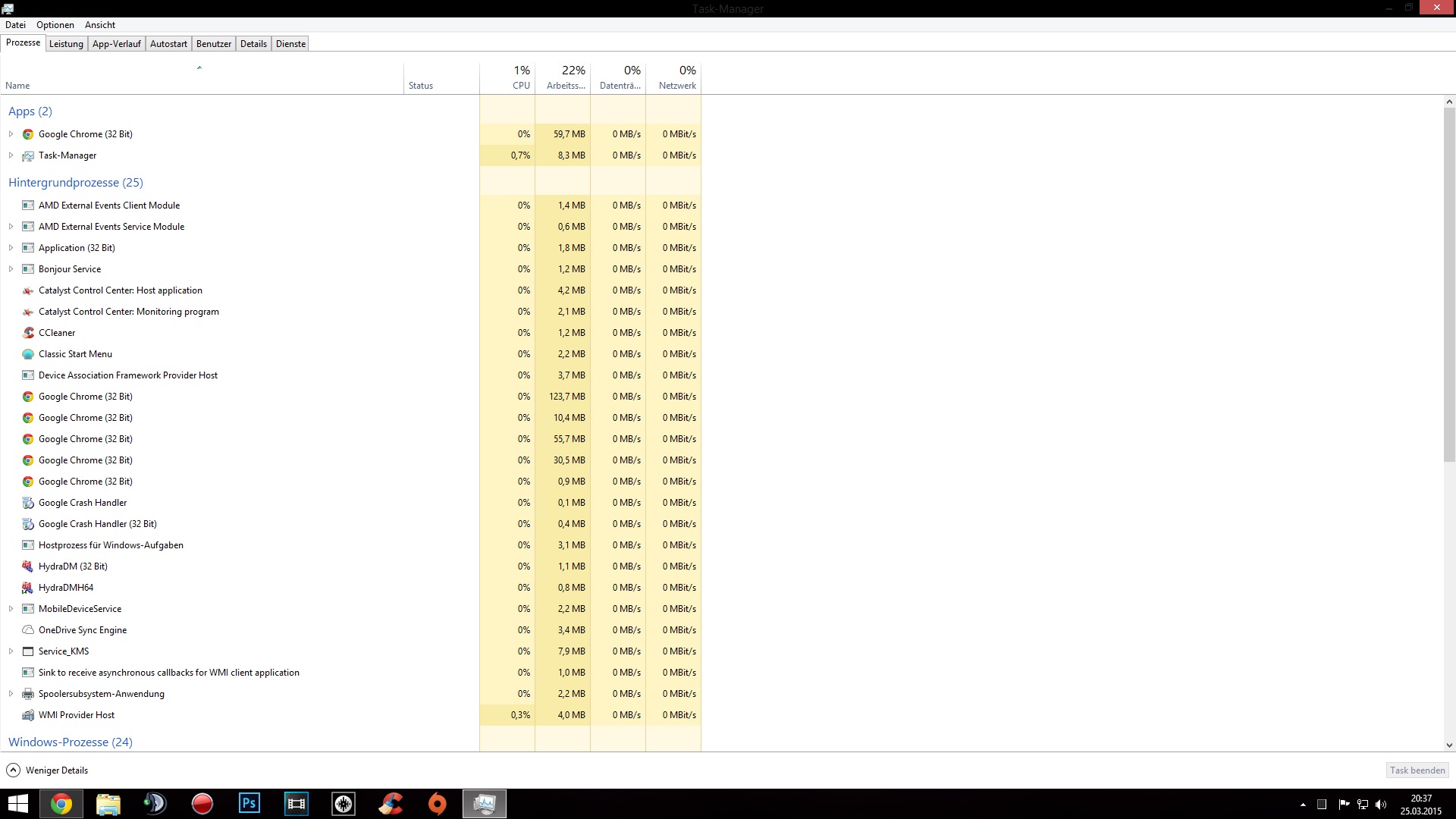
Task: Click the Catalyst Control Center Host application icon
Action: 28,290
